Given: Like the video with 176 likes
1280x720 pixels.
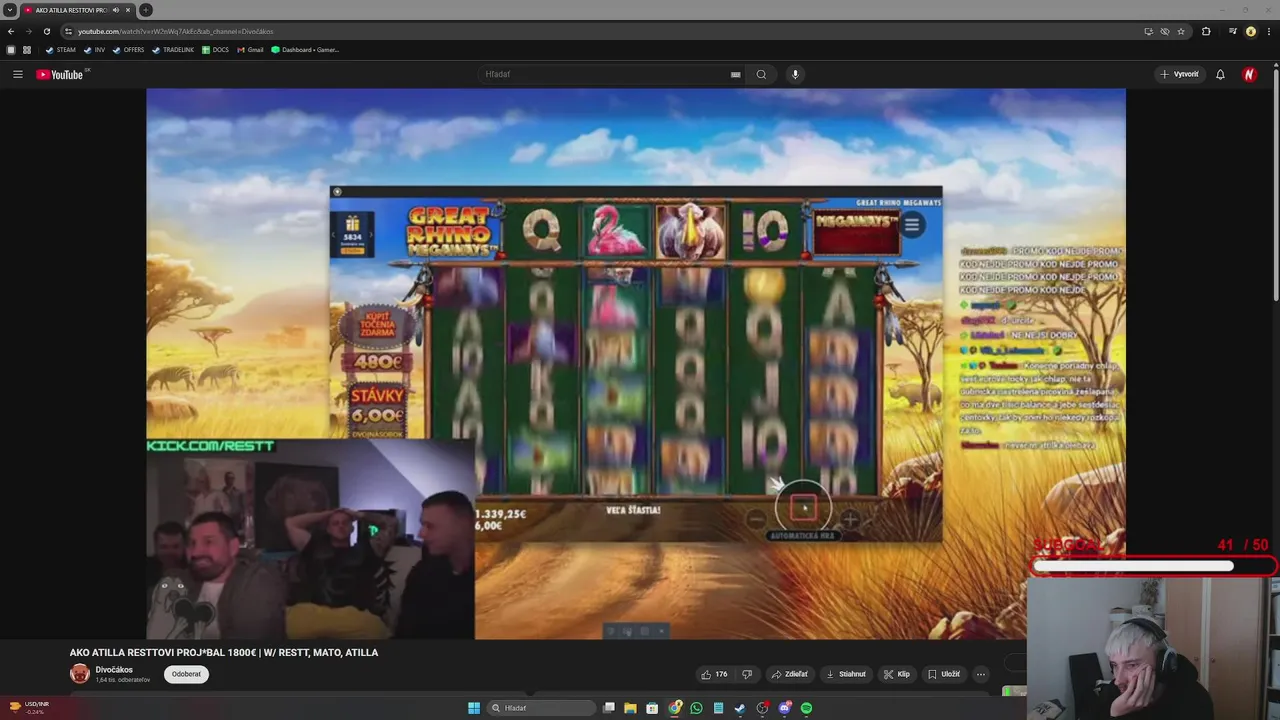Looking at the screenshot, I should [x=714, y=674].
